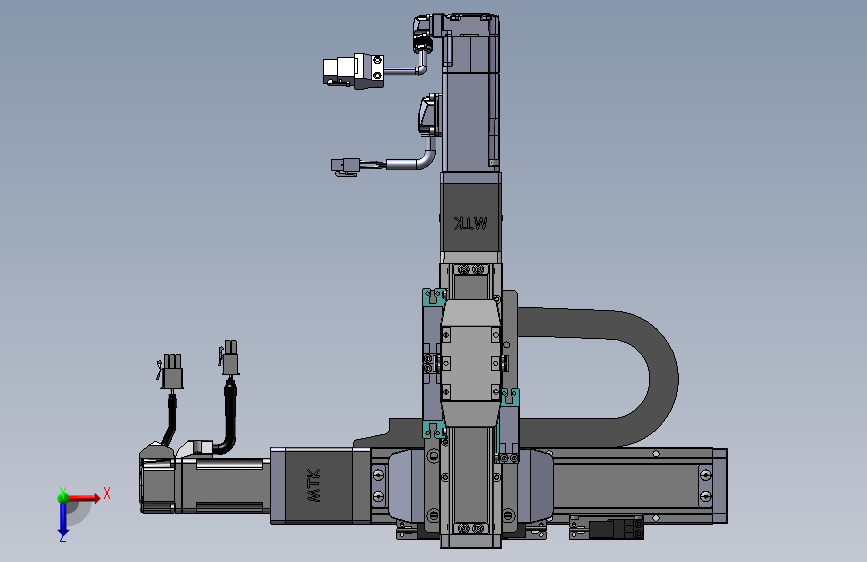Image resolution: width=867 pixels, height=562 pixels.
Task: Select the black sensor under the horizontal rail
Action: (x=615, y=529)
